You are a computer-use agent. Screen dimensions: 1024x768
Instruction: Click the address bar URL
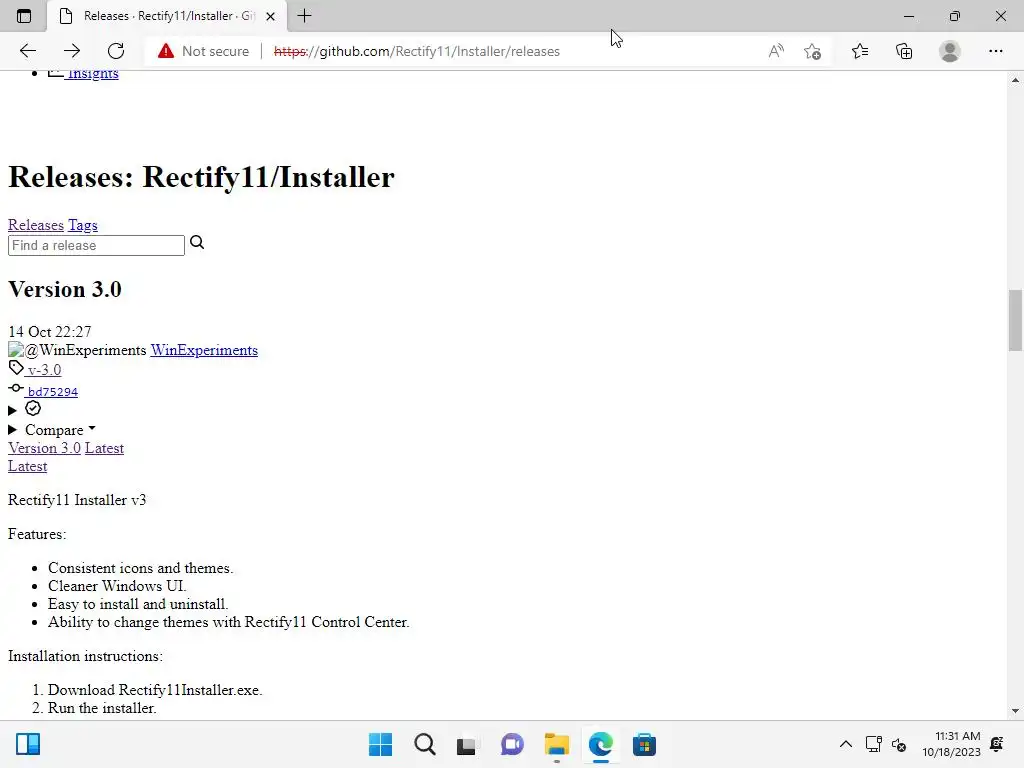click(x=417, y=51)
